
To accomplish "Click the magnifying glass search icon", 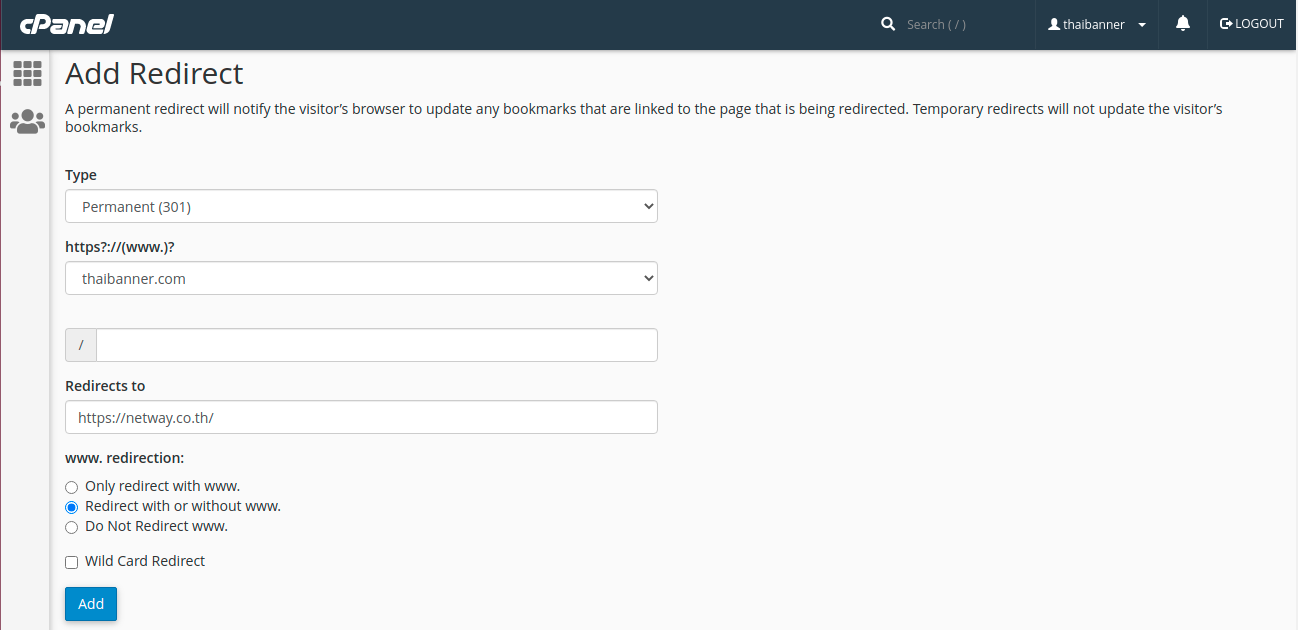I will click(888, 24).
